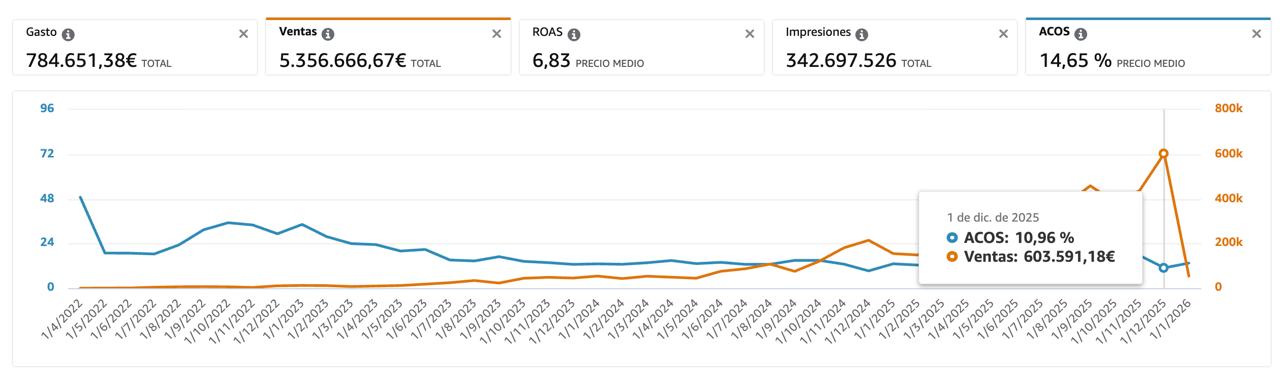
Task: Click the orange Ventas data point at 1/12/2025
Action: 1163,153
